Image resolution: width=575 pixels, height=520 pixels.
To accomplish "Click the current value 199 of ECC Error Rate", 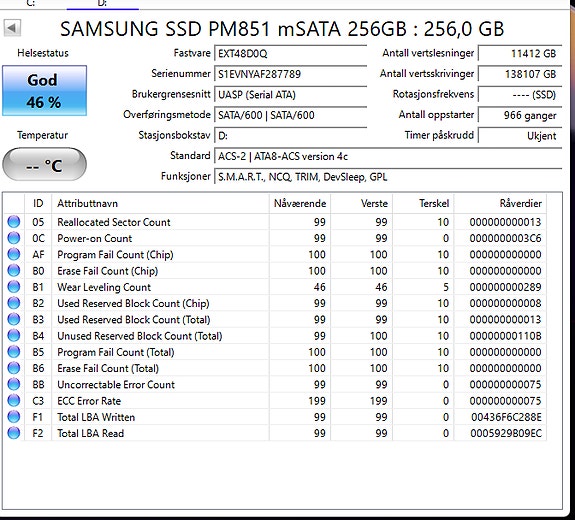I will point(317,401).
